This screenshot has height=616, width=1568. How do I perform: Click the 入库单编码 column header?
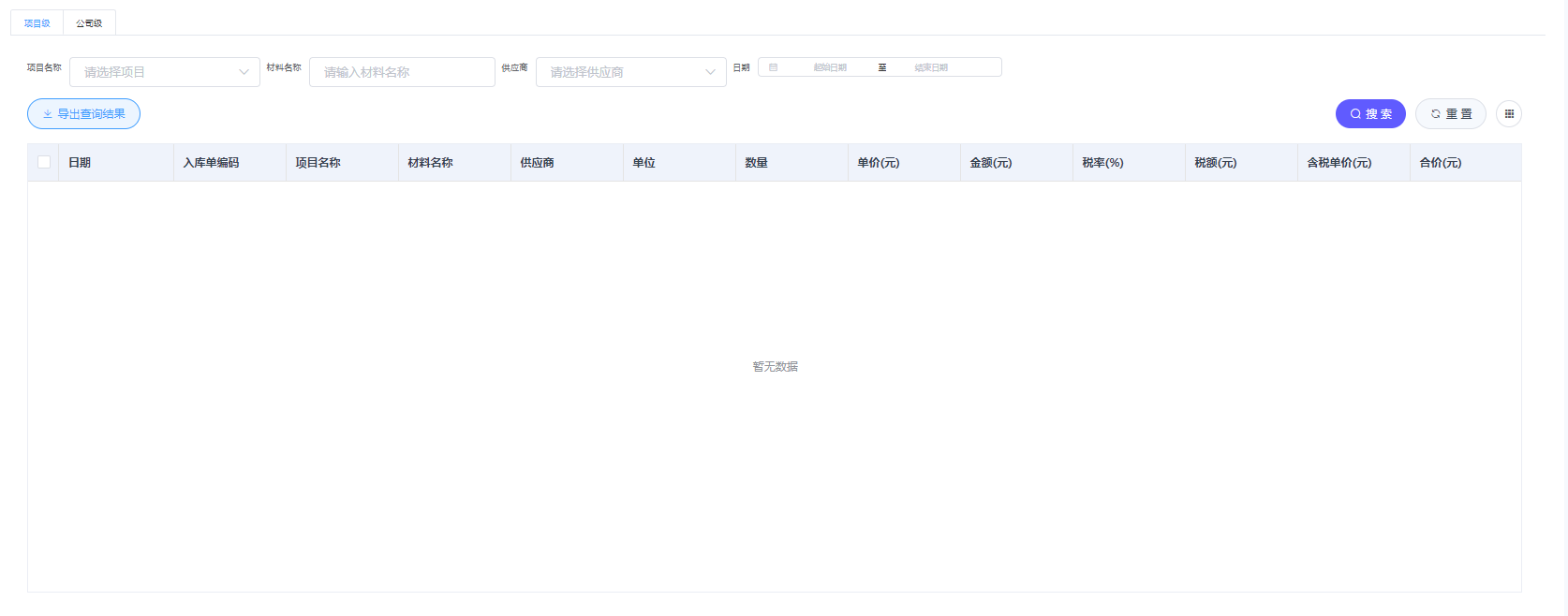click(230, 163)
